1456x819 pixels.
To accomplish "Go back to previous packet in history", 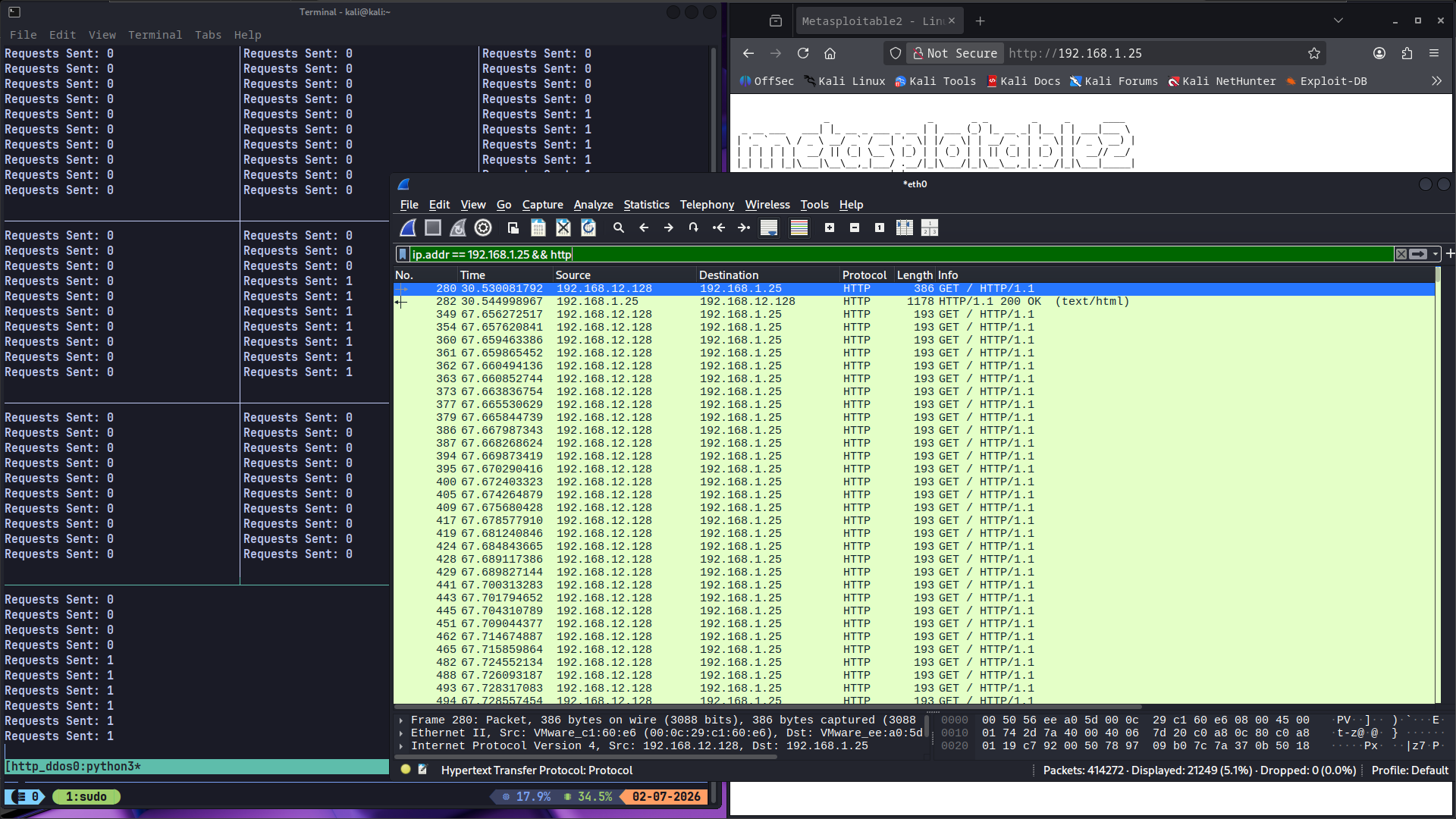I will click(x=644, y=227).
